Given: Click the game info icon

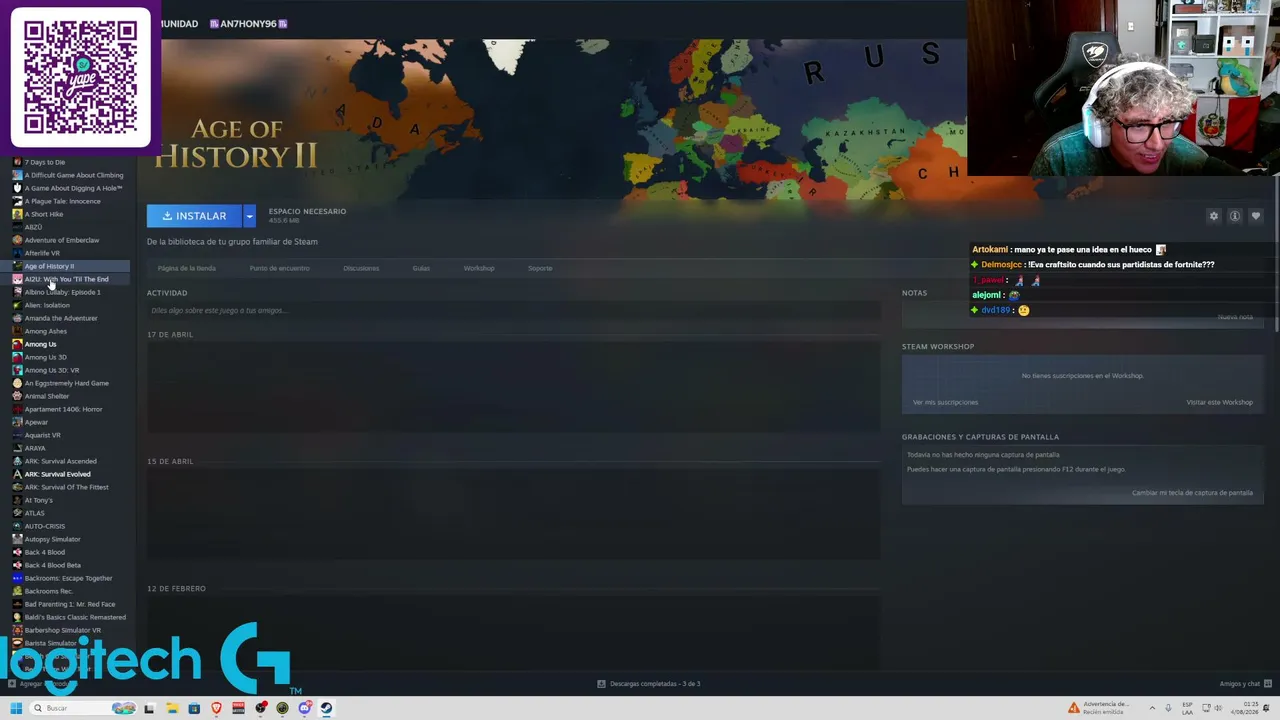Looking at the screenshot, I should pos(1235,216).
